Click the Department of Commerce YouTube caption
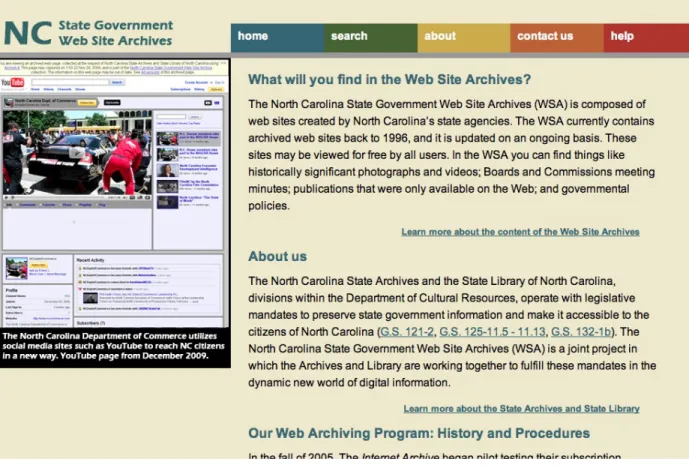 click(x=115, y=348)
